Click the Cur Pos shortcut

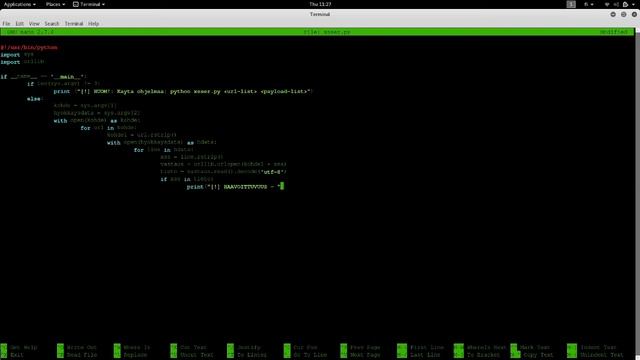tap(300, 347)
